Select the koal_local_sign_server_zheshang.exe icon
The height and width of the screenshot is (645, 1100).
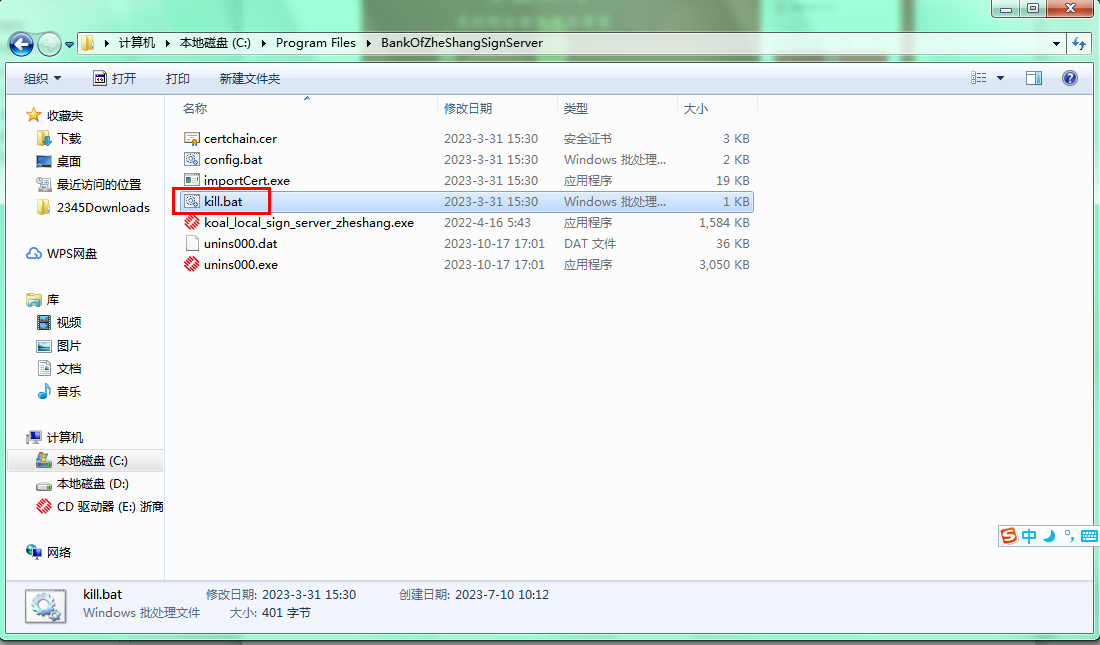pyautogui.click(x=192, y=222)
